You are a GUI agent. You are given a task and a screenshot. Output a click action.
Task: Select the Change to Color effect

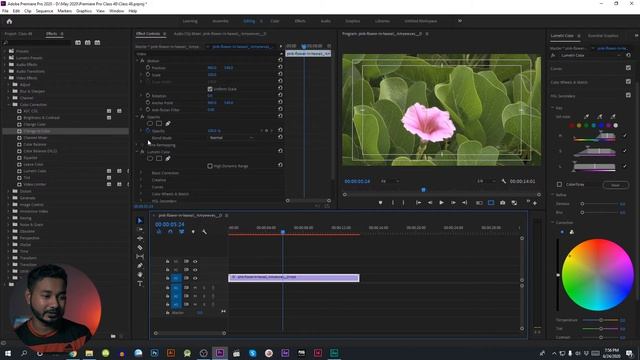pyautogui.click(x=37, y=131)
